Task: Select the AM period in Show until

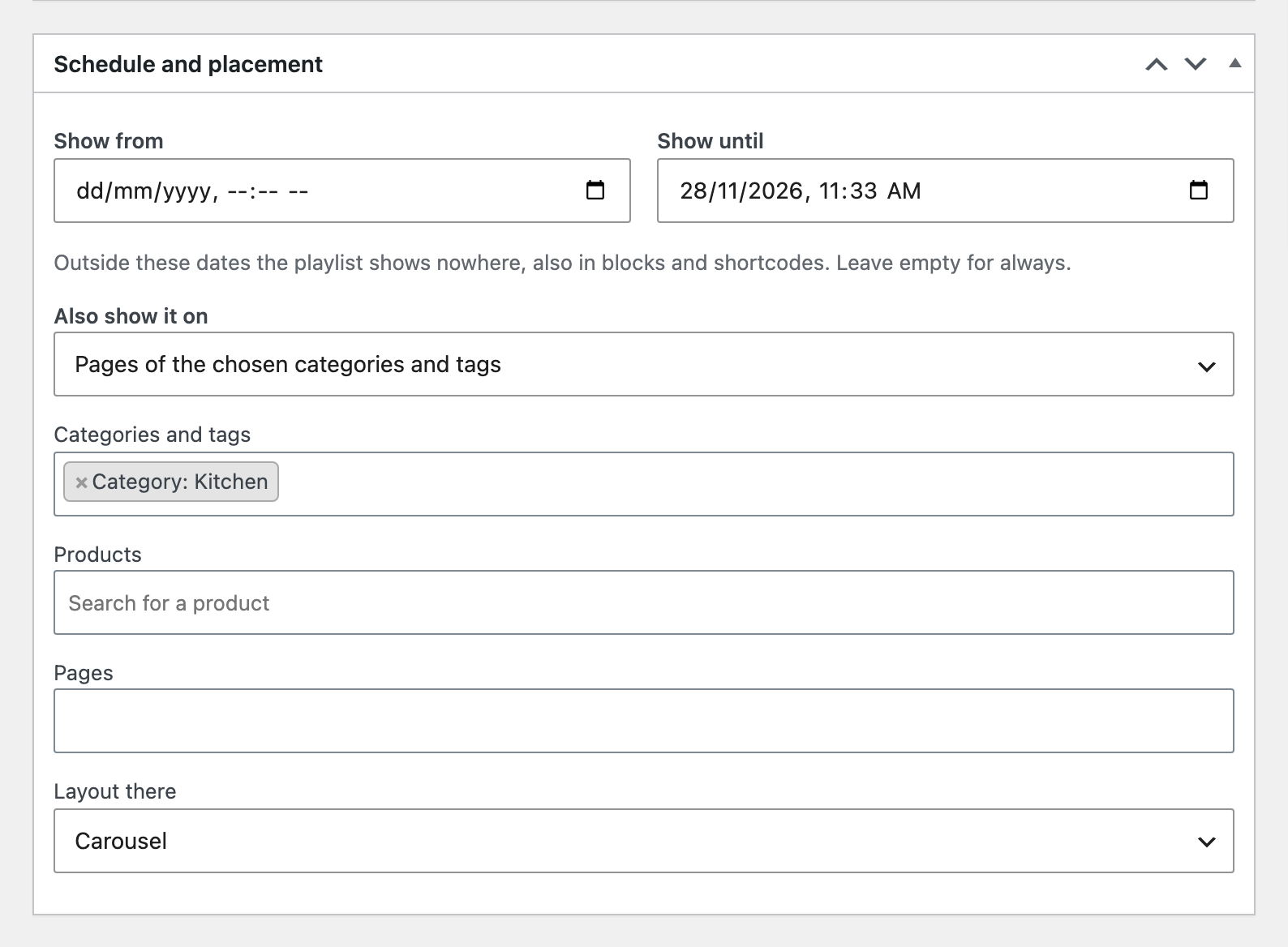Action: (904, 191)
